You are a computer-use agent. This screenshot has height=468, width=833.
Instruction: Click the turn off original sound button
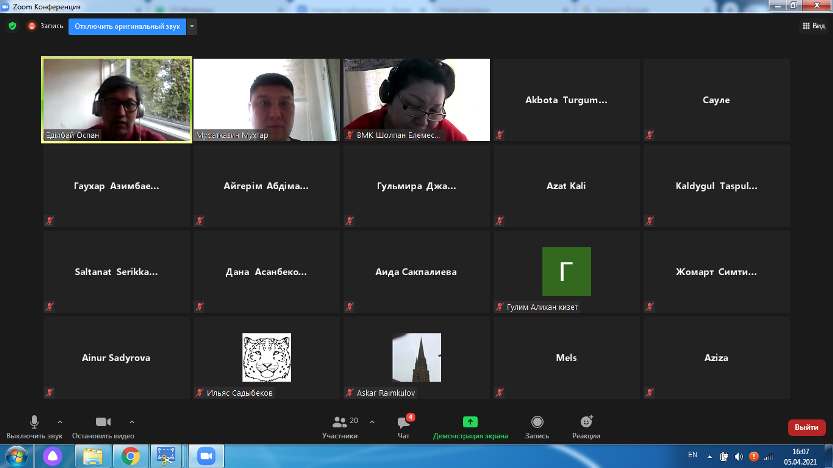tap(126, 26)
